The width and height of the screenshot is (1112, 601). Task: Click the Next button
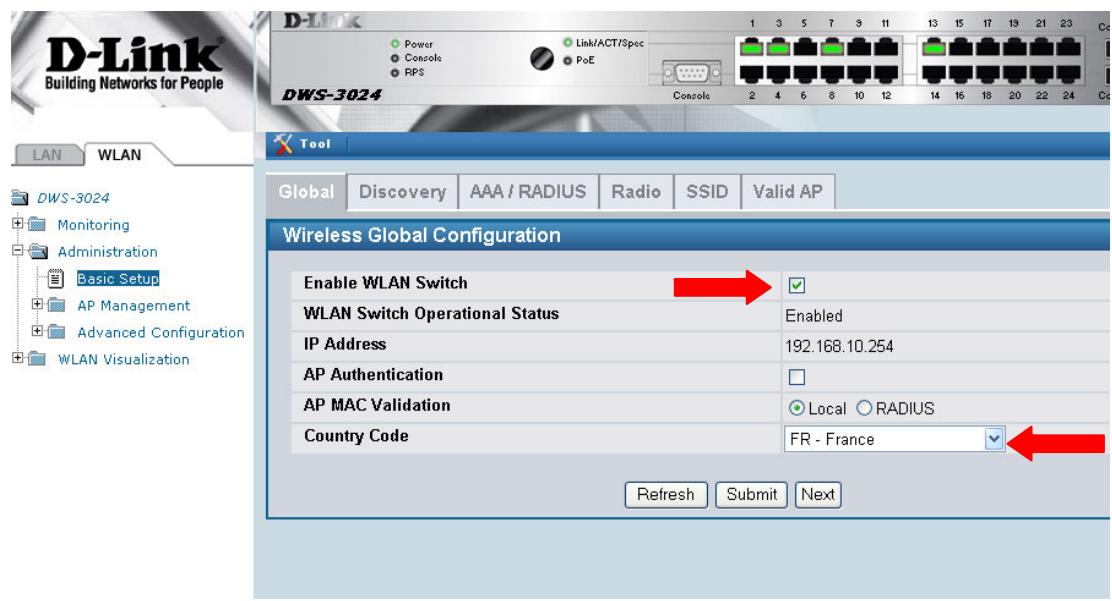[x=818, y=495]
